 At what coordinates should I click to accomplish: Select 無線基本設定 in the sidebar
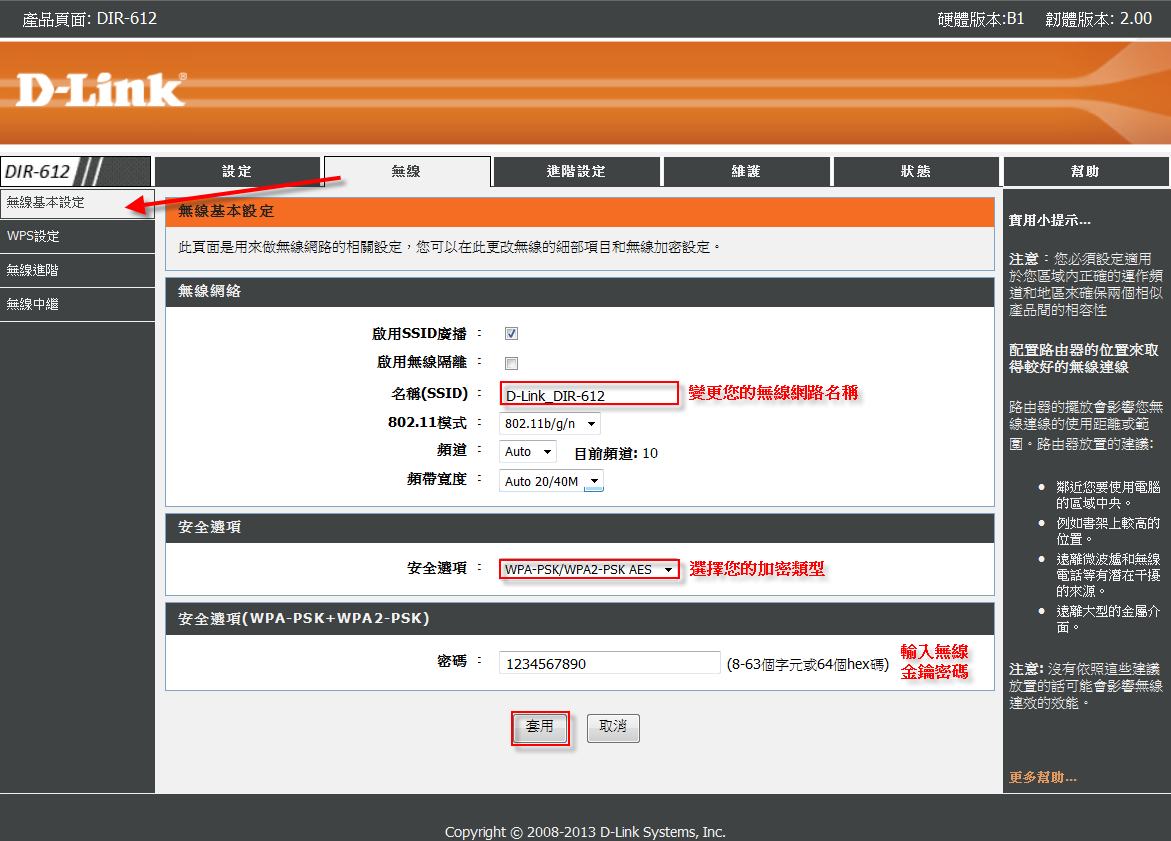coord(77,203)
